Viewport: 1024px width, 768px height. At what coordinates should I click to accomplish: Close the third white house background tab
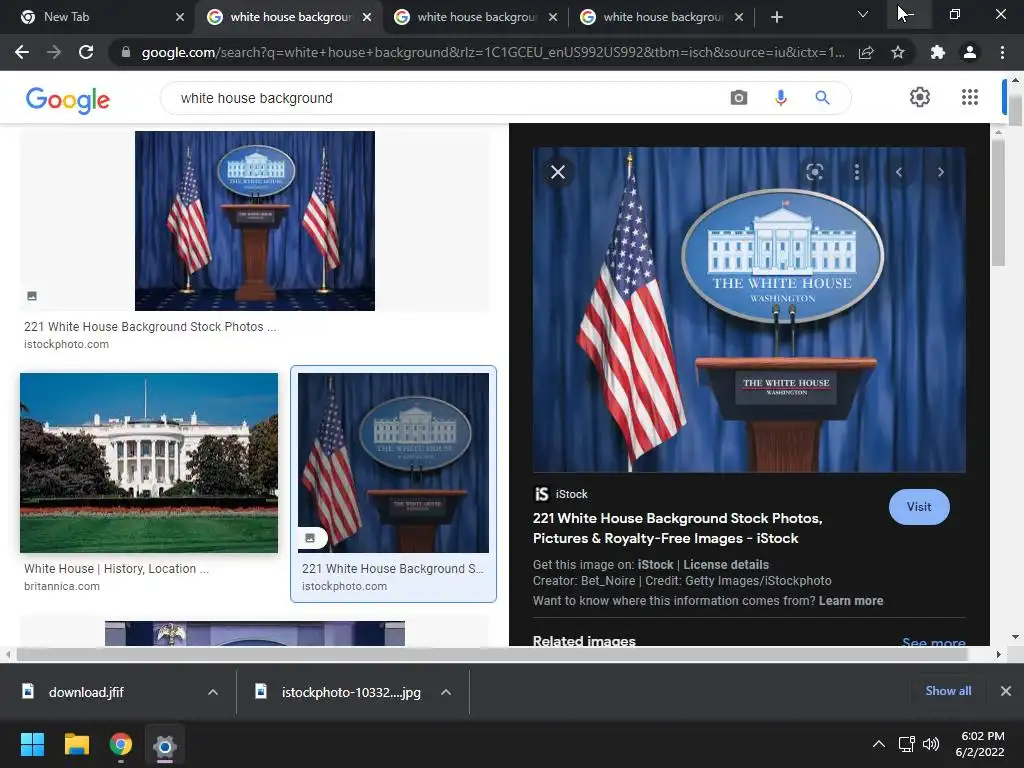pyautogui.click(x=553, y=17)
